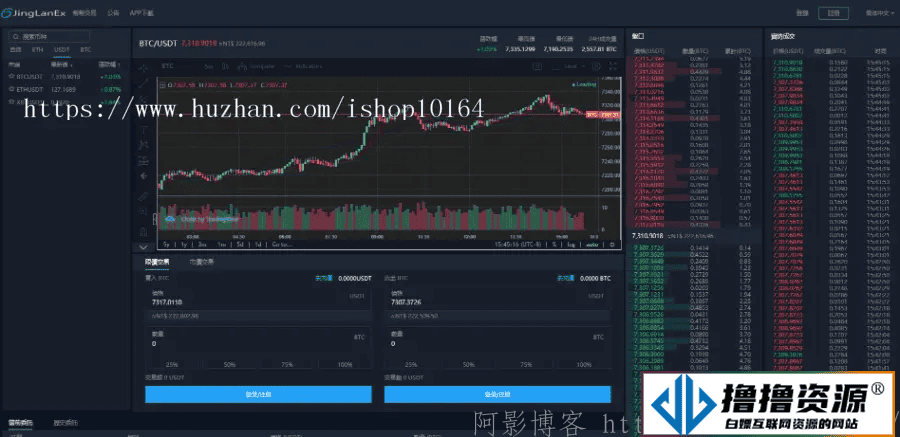This screenshot has height=437, width=900.
Task: Open the chart bottom-right settings icon
Action: pyautogui.click(x=612, y=244)
